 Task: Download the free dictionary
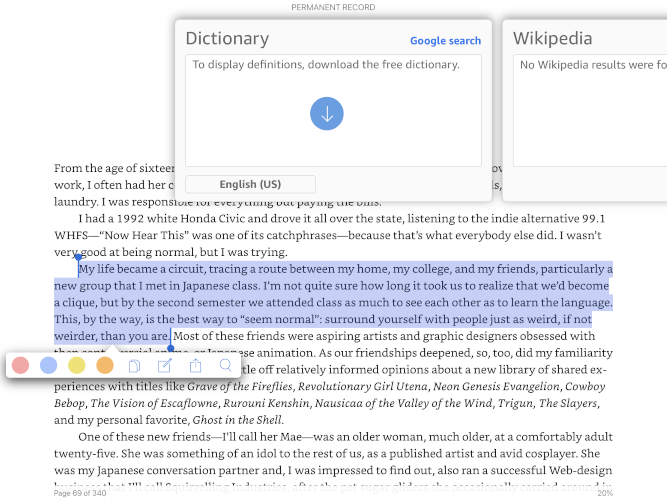pyautogui.click(x=327, y=114)
